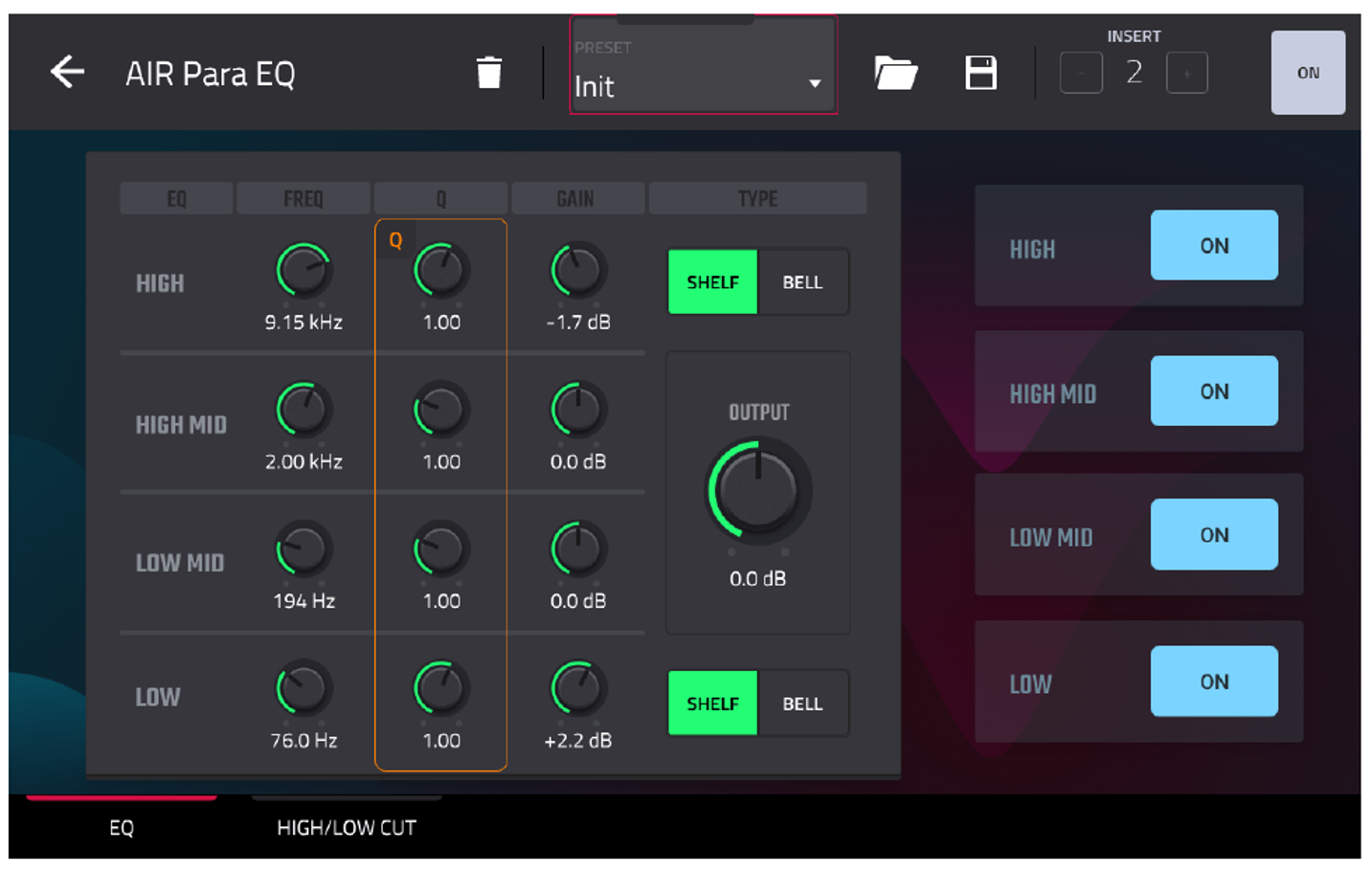
Task: Click the AIR Para EQ title
Action: pos(211,74)
